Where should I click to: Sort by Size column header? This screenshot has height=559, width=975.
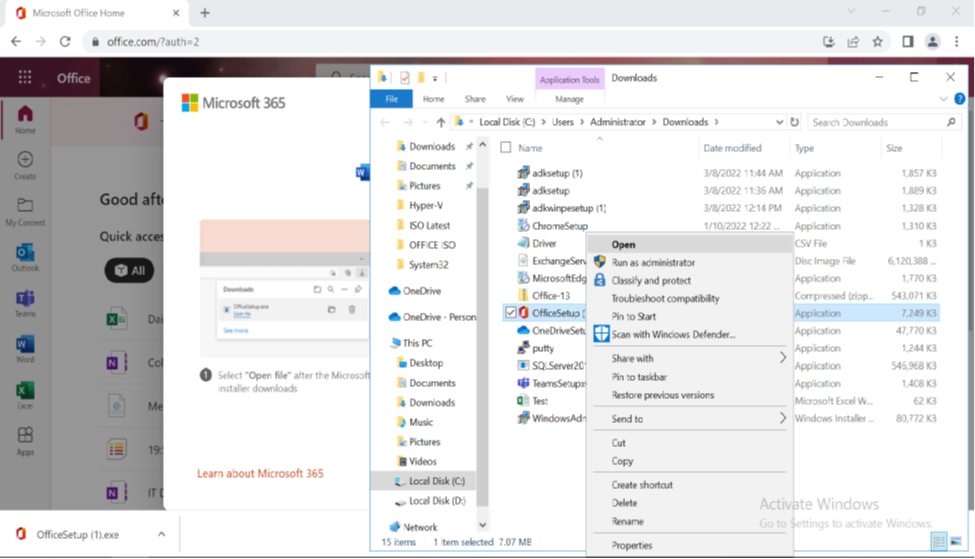[x=894, y=148]
